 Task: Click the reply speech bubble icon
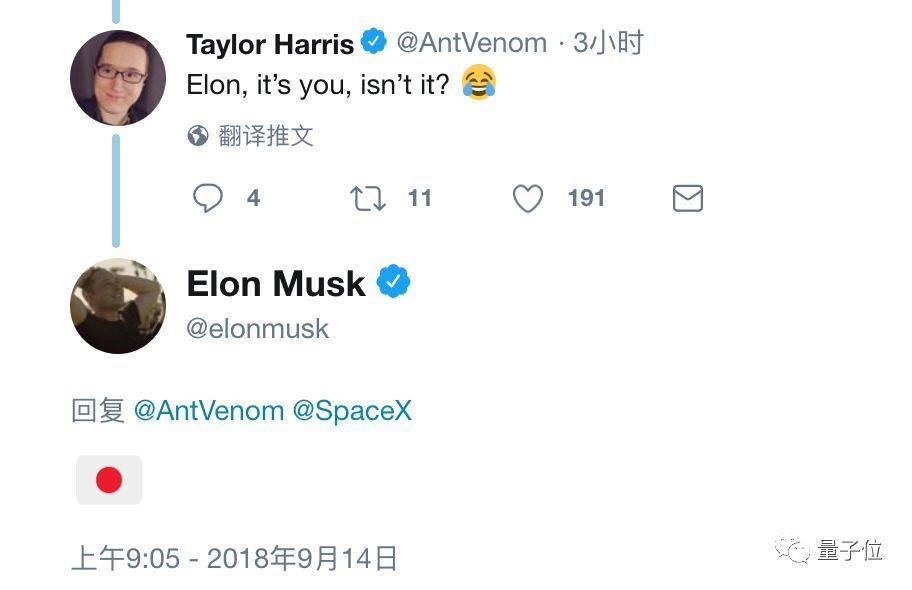(x=208, y=198)
